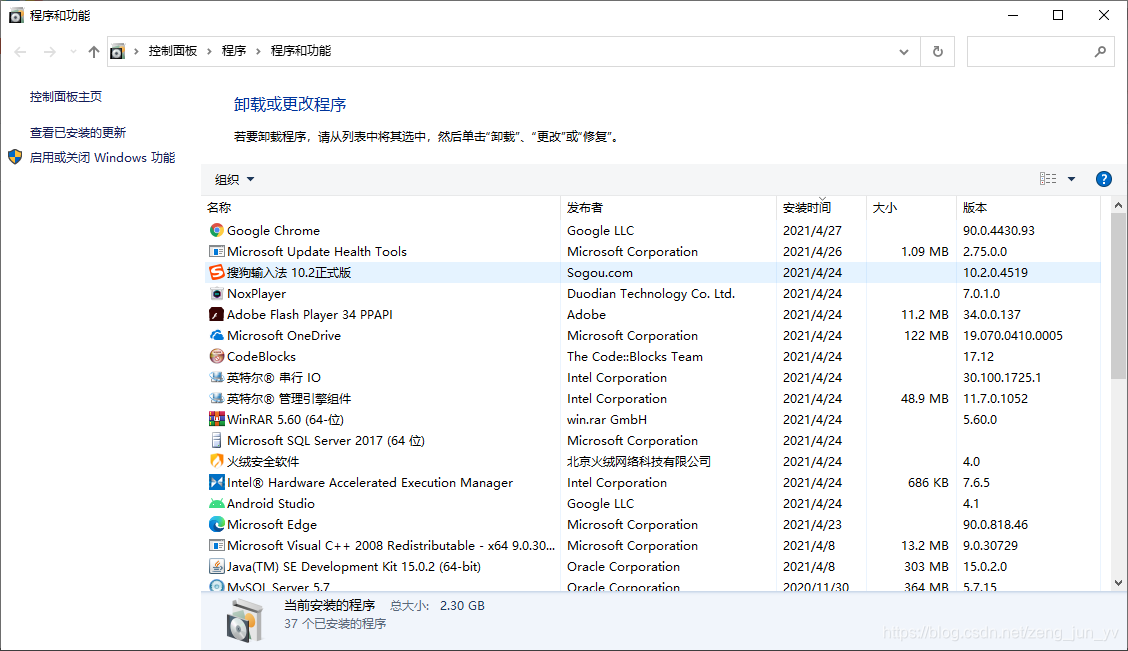Open the 组织 dropdown menu

pos(235,179)
